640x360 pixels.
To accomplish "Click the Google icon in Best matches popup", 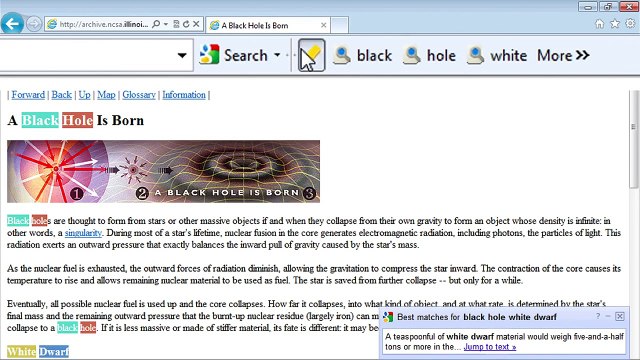I will click(388, 317).
